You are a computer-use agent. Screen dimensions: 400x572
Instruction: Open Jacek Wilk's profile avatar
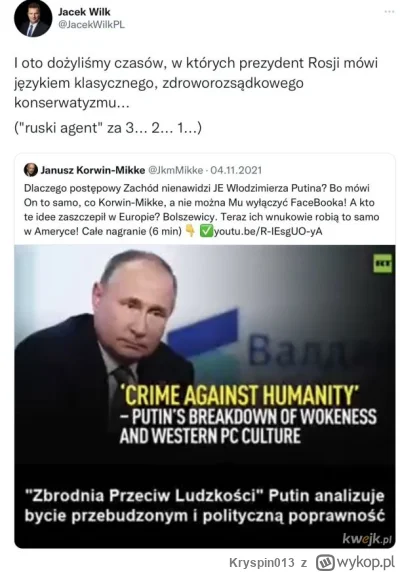[x=33, y=18]
